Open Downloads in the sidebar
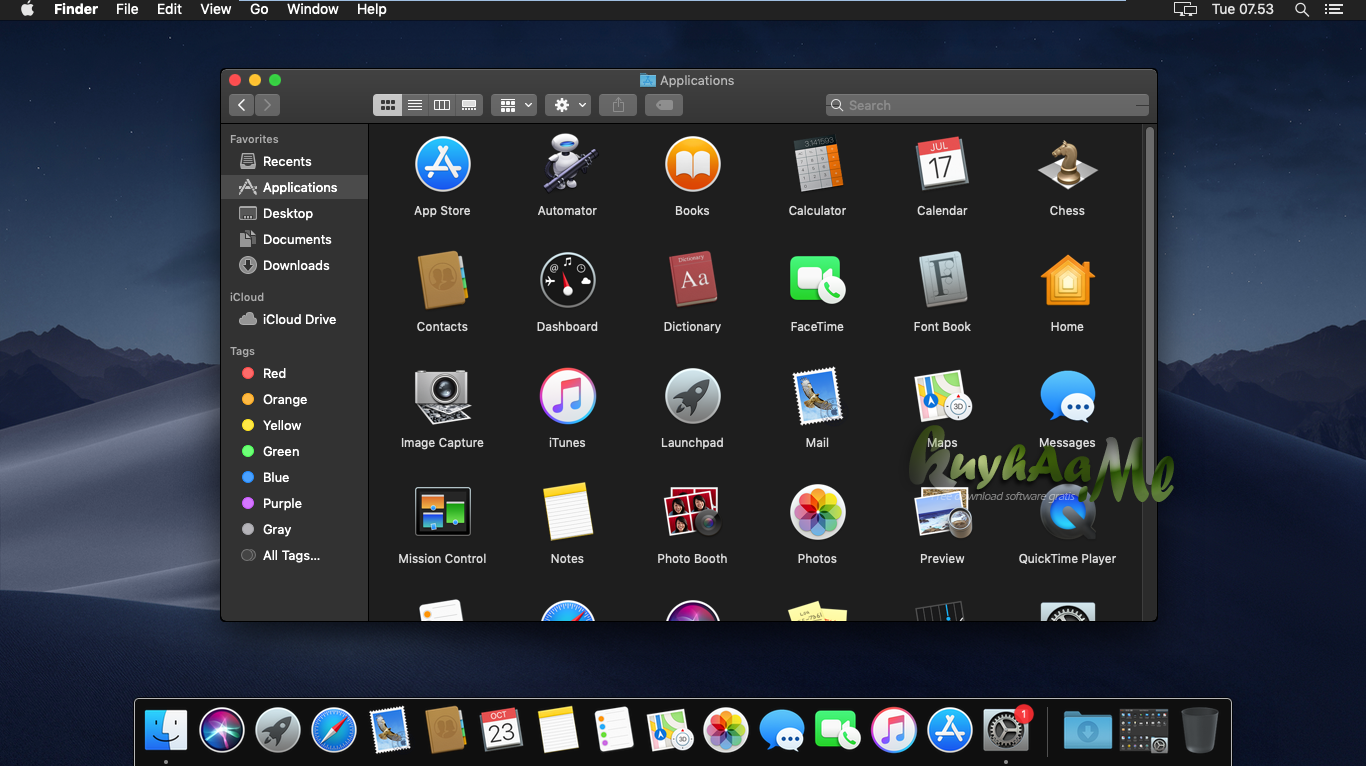Viewport: 1366px width, 766px height. [294, 265]
